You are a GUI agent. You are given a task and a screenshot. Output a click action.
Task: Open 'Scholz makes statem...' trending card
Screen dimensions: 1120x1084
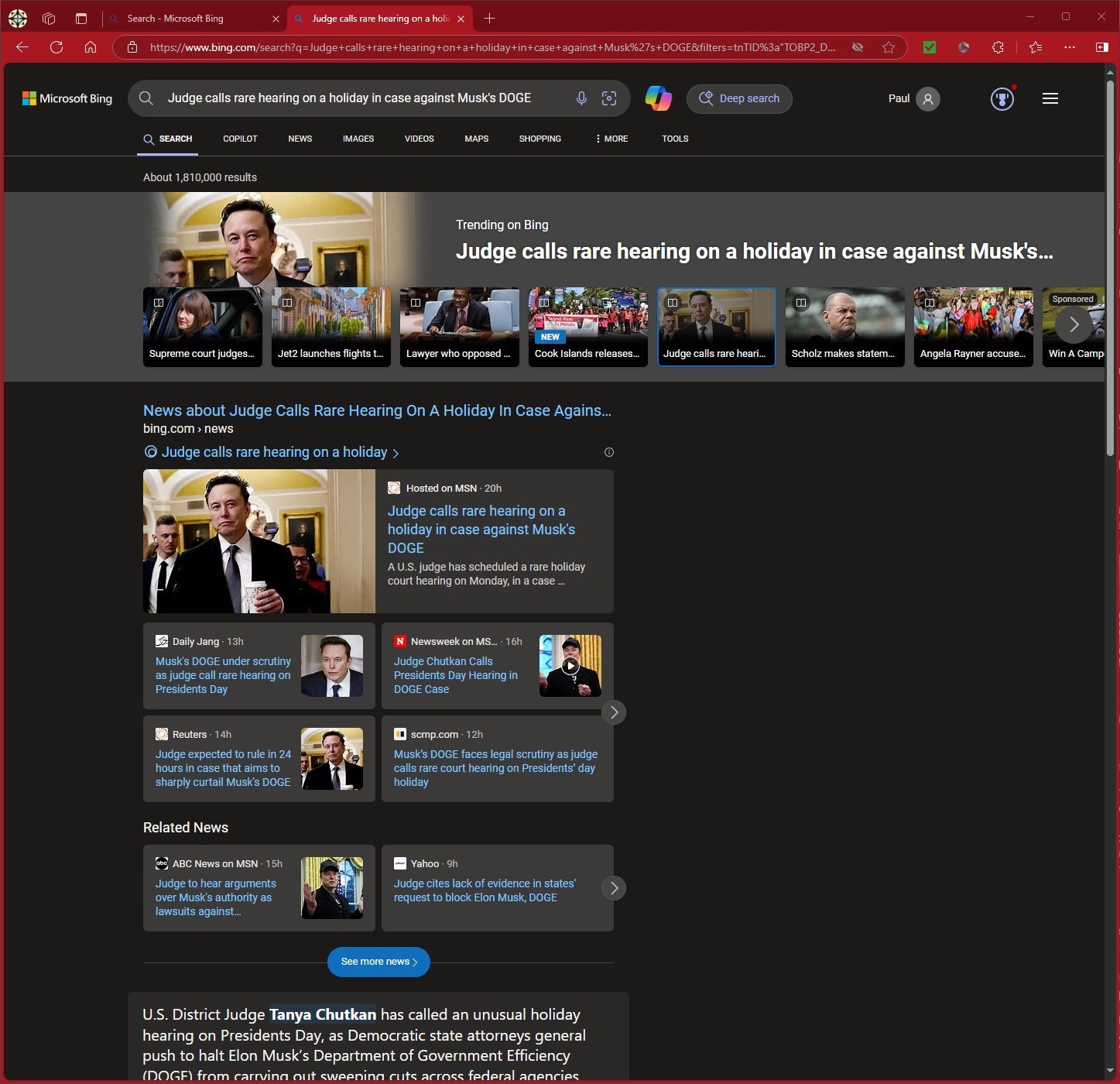845,327
